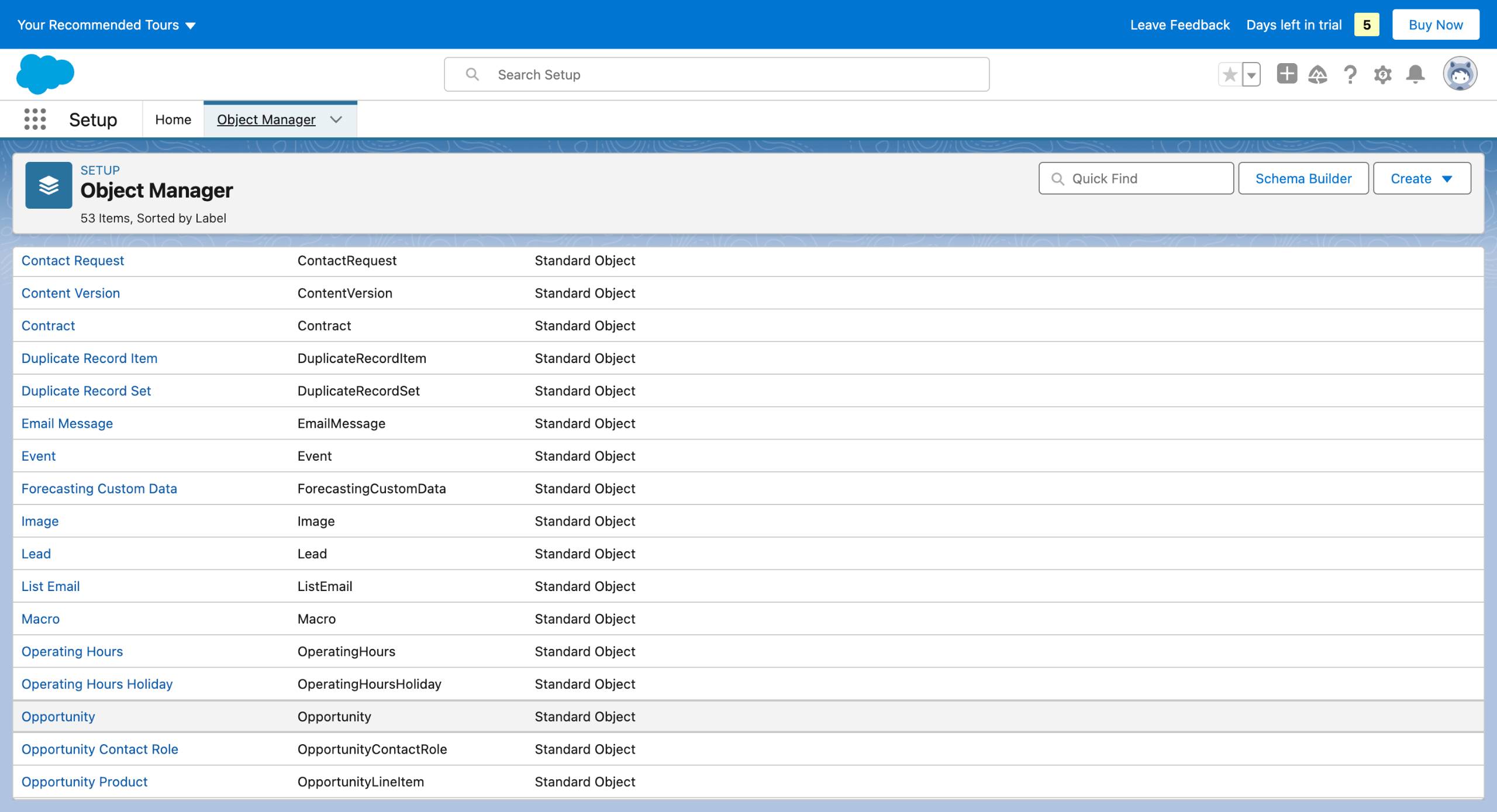Click the OpportunityLineItem API name cell

click(361, 782)
